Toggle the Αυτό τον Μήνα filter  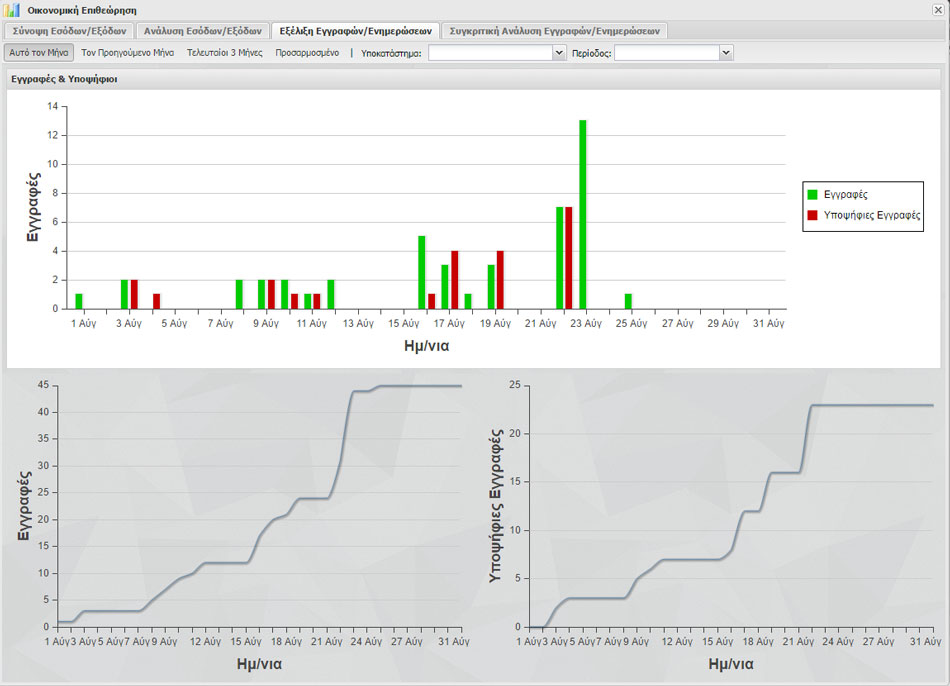[38, 52]
